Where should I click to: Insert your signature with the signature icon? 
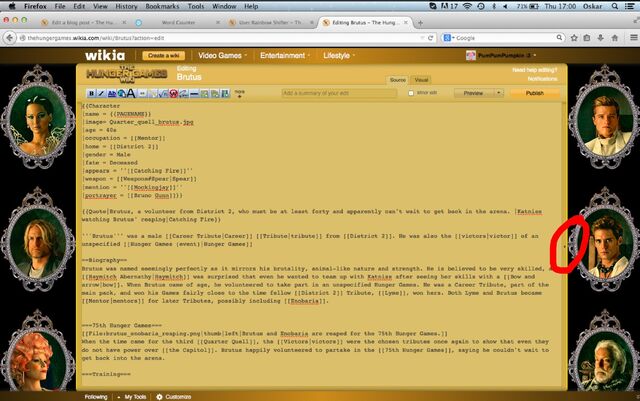184,94
